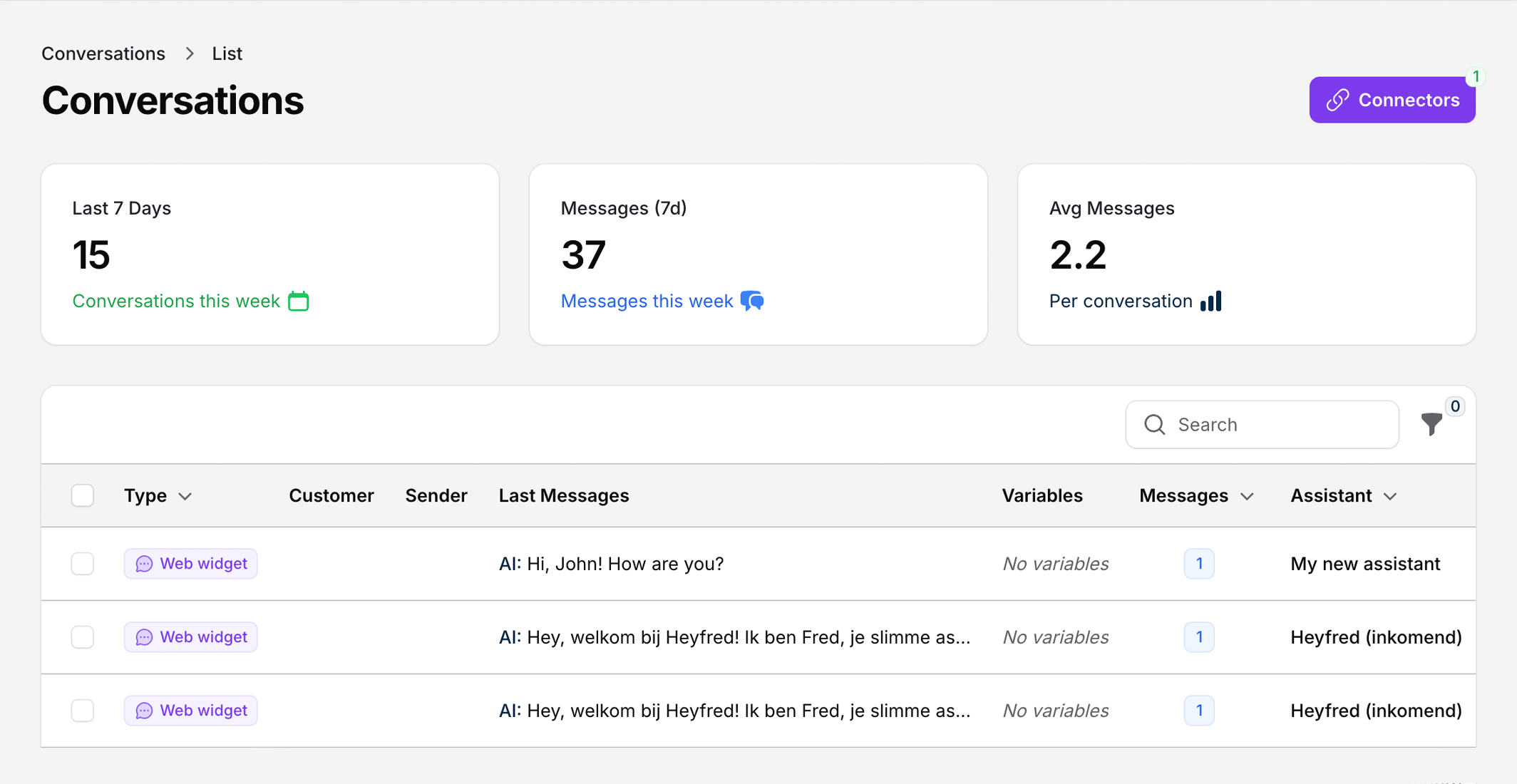Click the Connectors link icon
Screen dimensions: 1517x784
point(1338,100)
